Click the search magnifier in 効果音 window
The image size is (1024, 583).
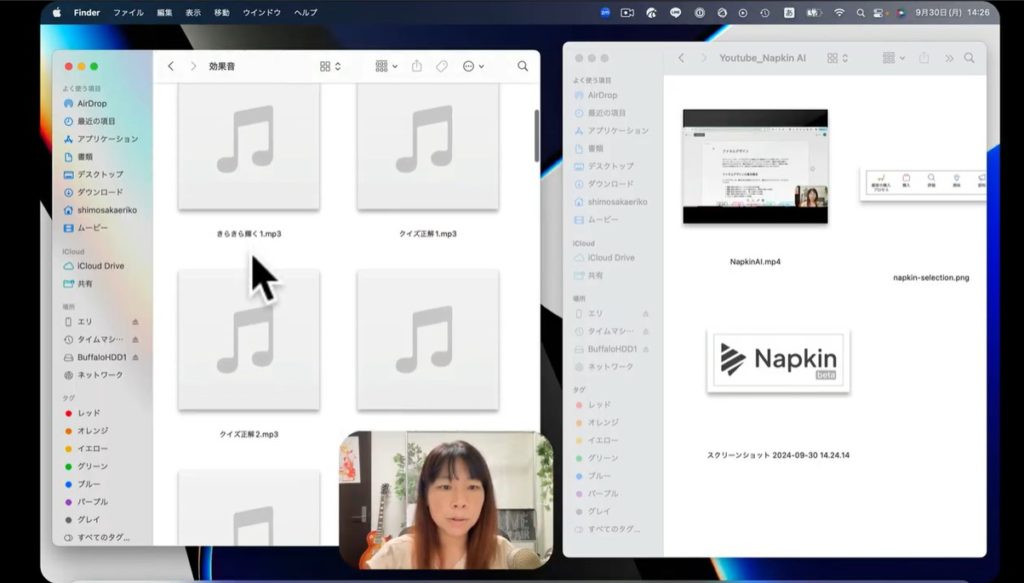pyautogui.click(x=522, y=66)
